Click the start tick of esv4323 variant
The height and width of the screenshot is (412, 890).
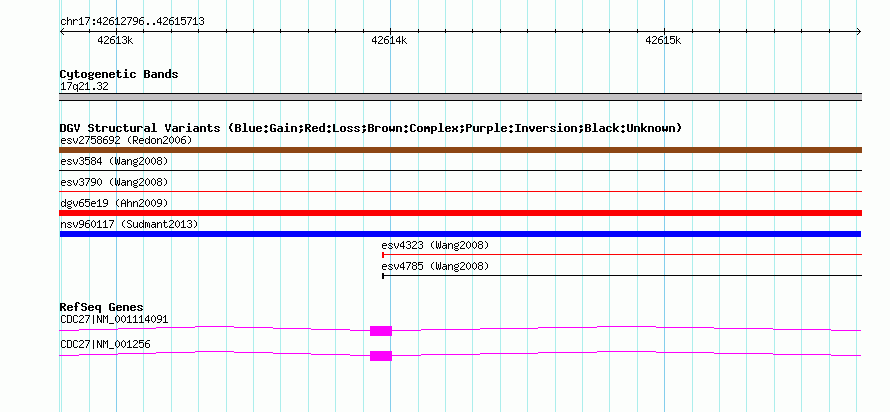[383, 255]
